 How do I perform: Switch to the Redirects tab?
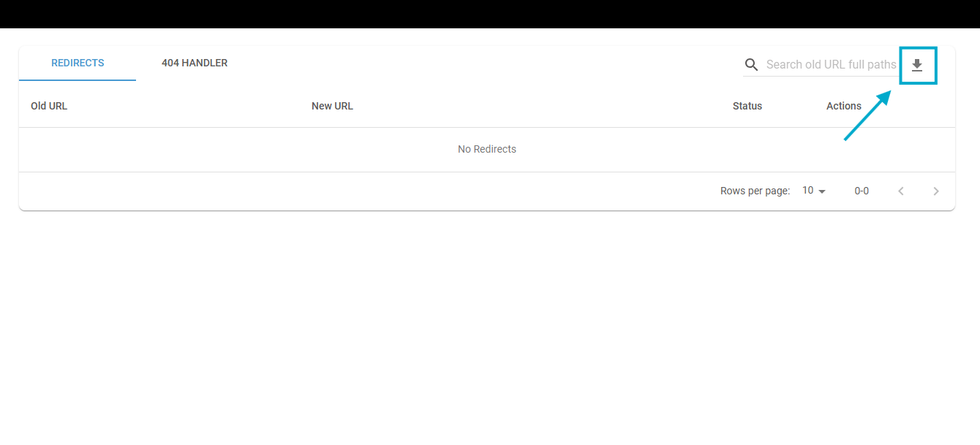pyautogui.click(x=78, y=63)
